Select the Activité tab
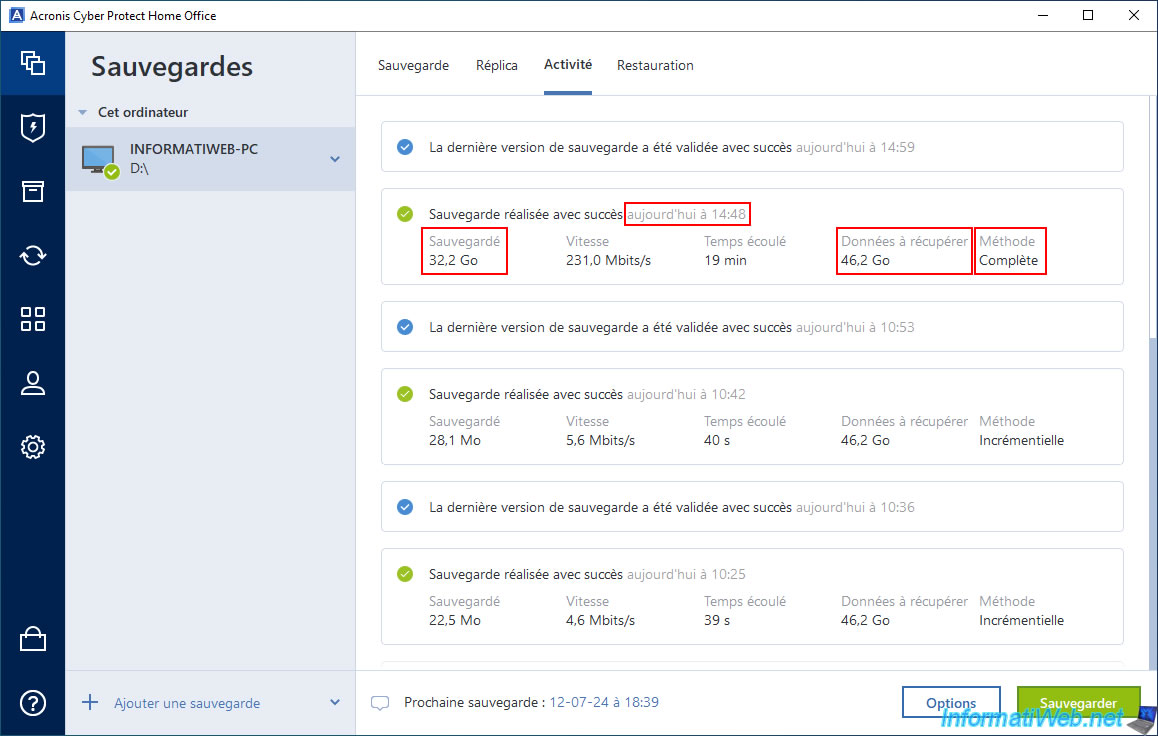 coord(568,65)
